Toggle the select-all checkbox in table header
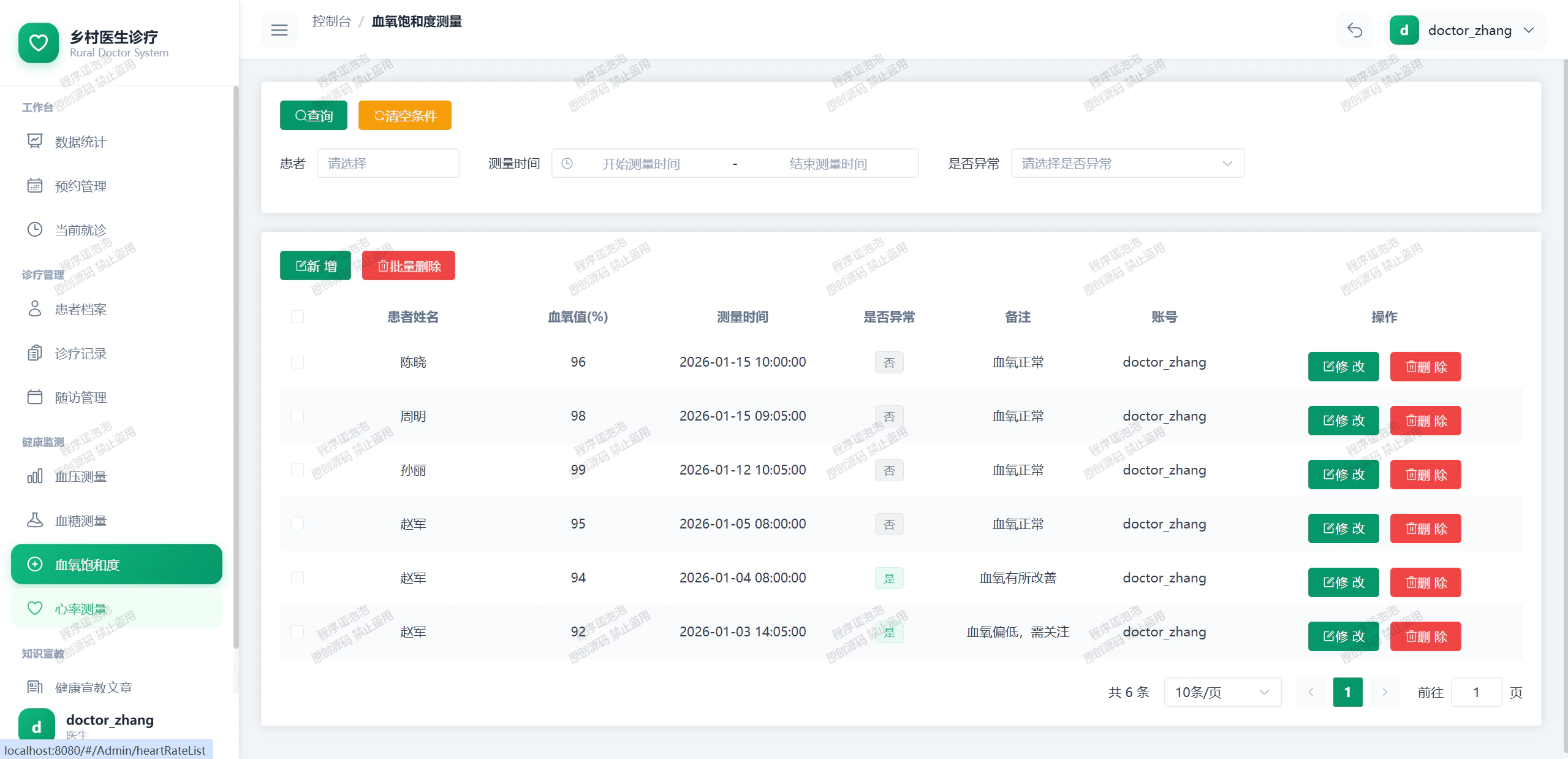The height and width of the screenshot is (759, 1568). click(297, 317)
